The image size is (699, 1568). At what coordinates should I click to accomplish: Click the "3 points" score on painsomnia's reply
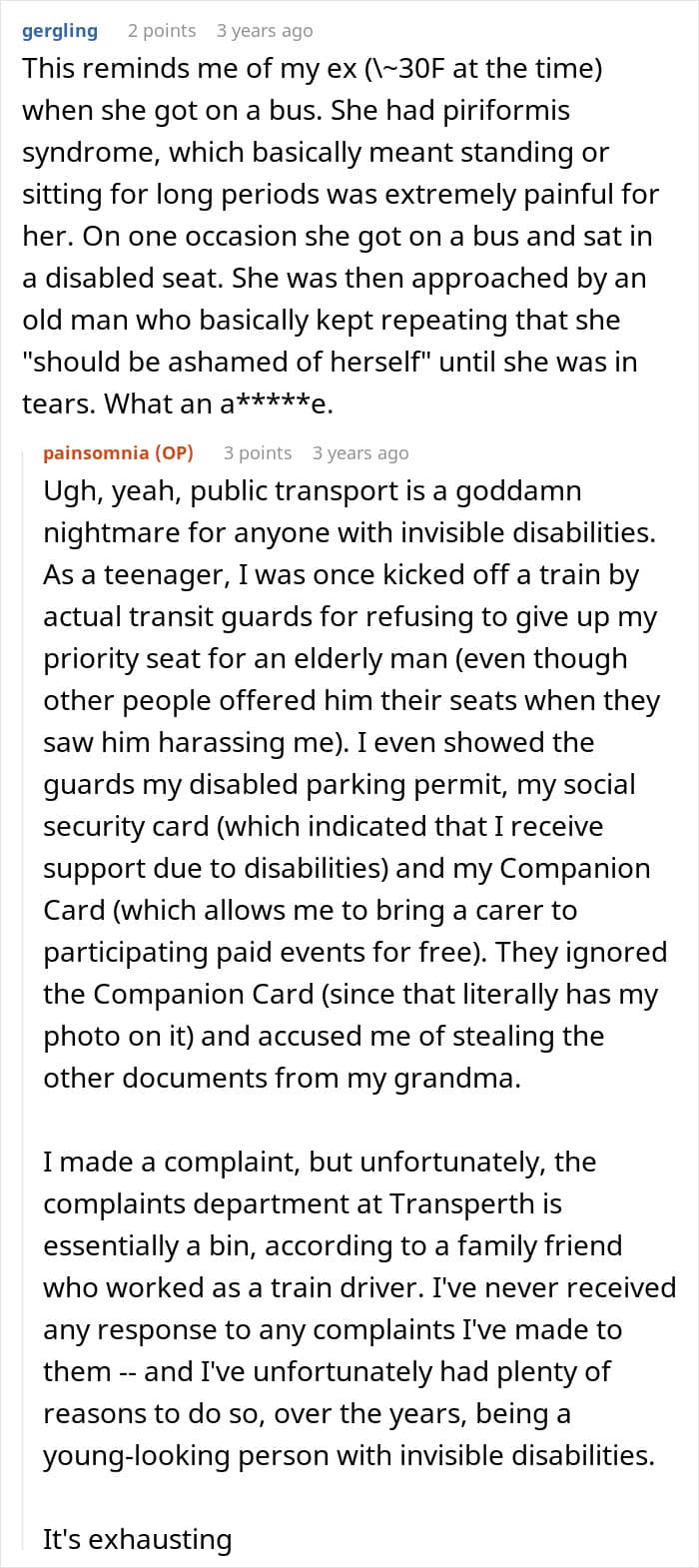tap(258, 453)
